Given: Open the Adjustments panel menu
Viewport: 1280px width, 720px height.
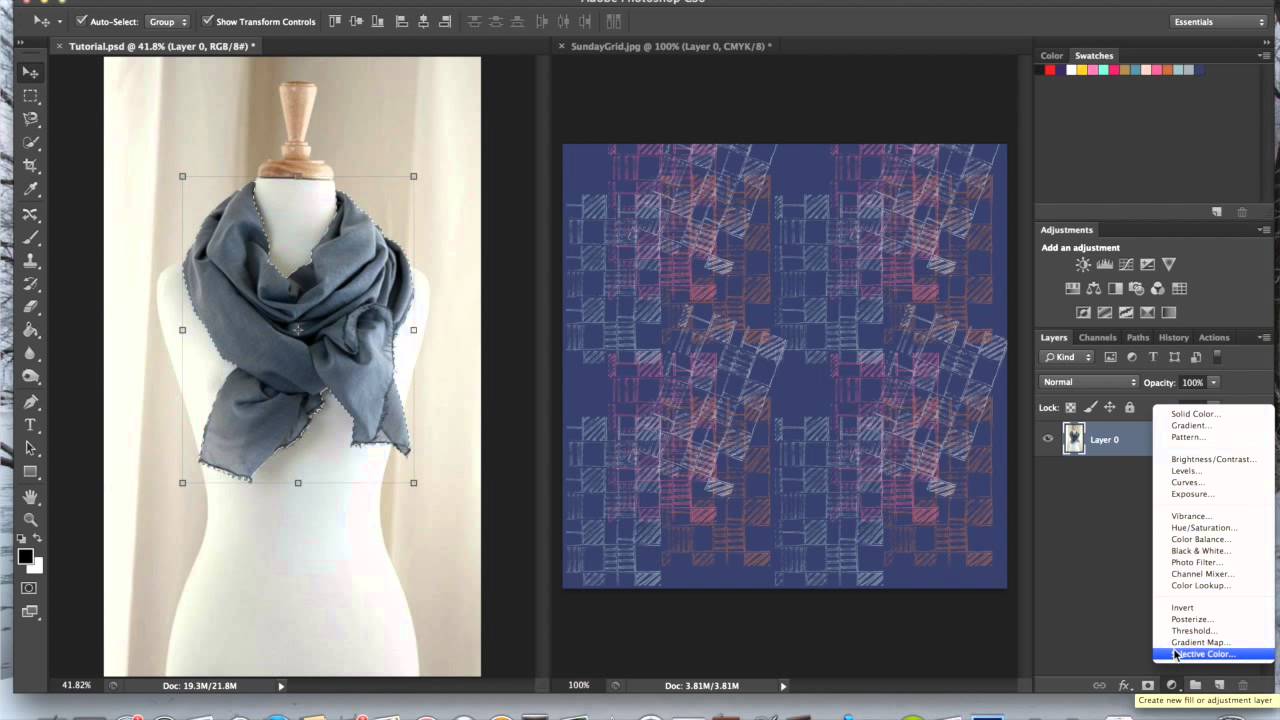Looking at the screenshot, I should (x=1264, y=230).
